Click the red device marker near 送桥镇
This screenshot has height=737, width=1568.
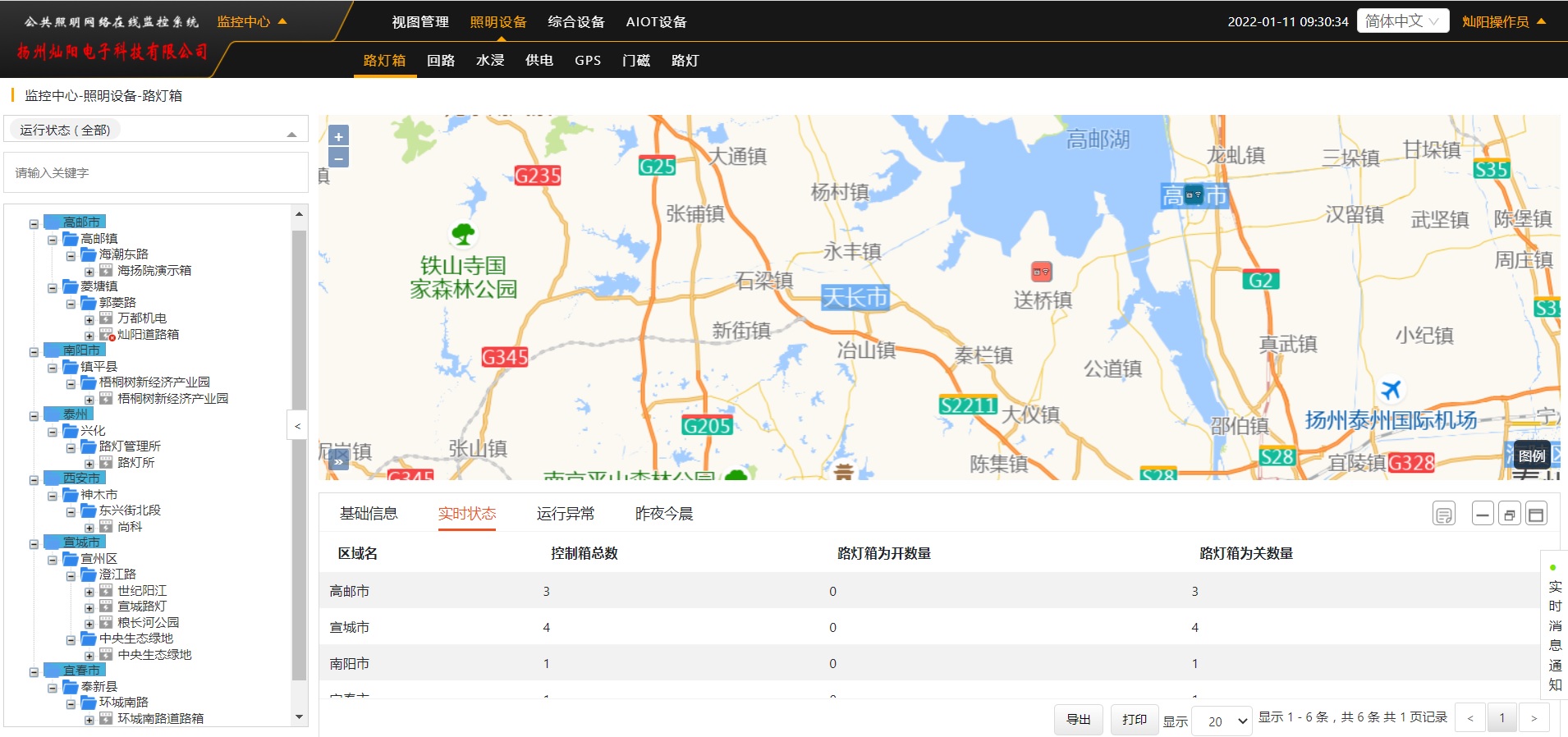pos(1041,272)
